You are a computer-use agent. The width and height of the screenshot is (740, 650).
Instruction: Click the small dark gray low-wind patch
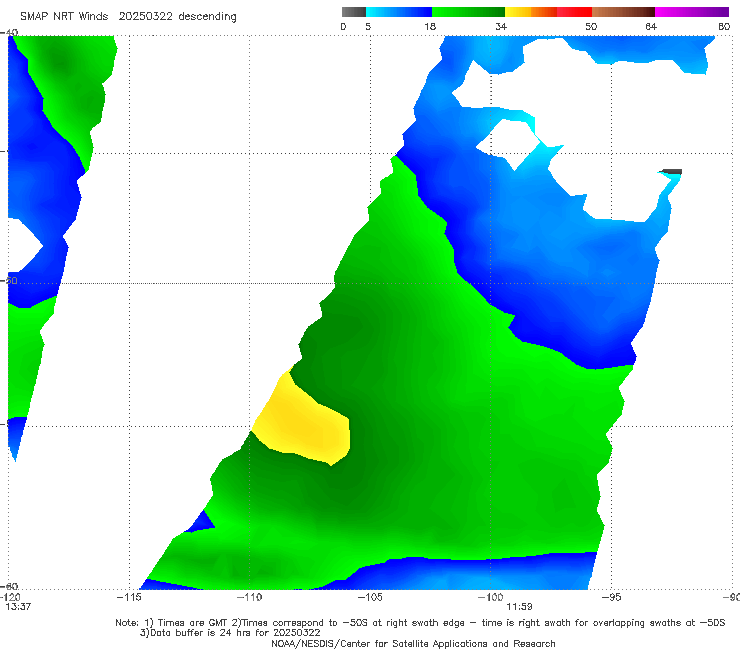tap(672, 171)
